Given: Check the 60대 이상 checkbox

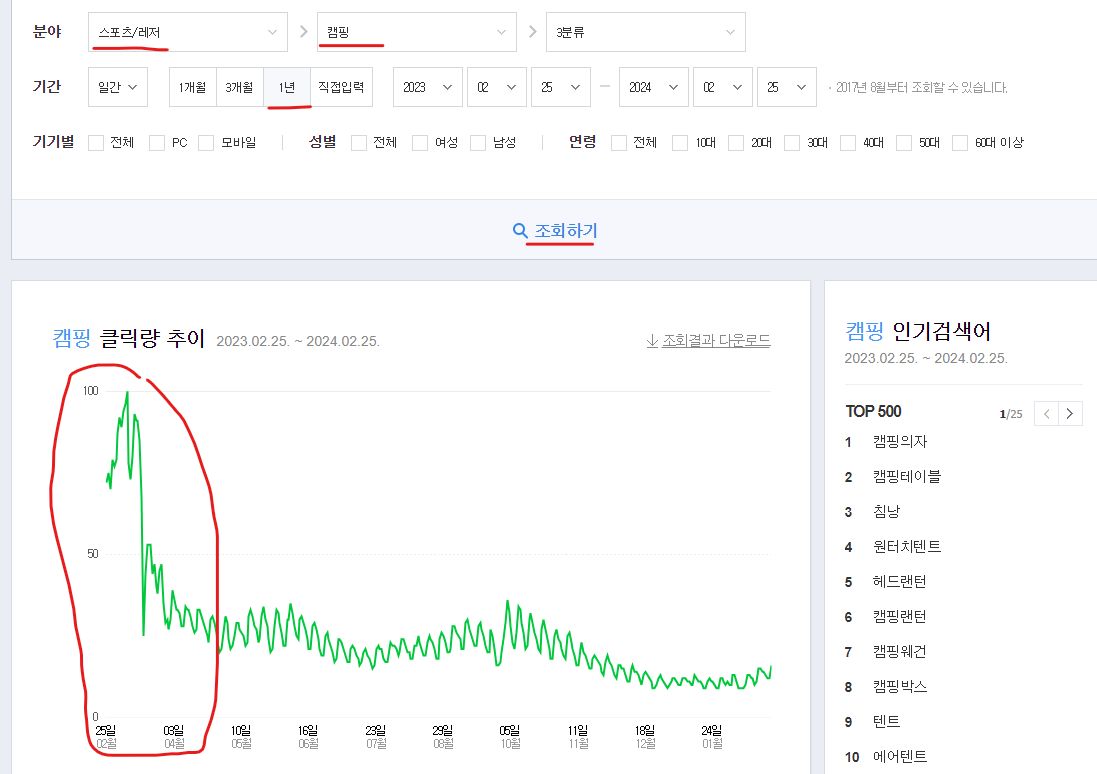Looking at the screenshot, I should point(960,142).
